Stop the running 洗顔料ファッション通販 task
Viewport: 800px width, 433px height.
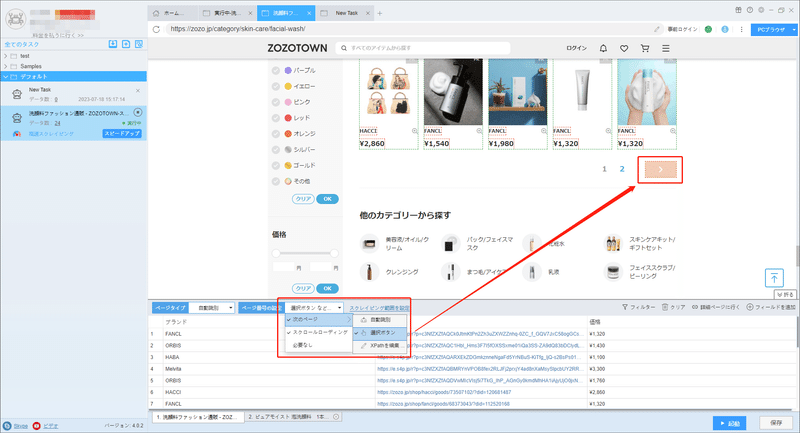138,112
